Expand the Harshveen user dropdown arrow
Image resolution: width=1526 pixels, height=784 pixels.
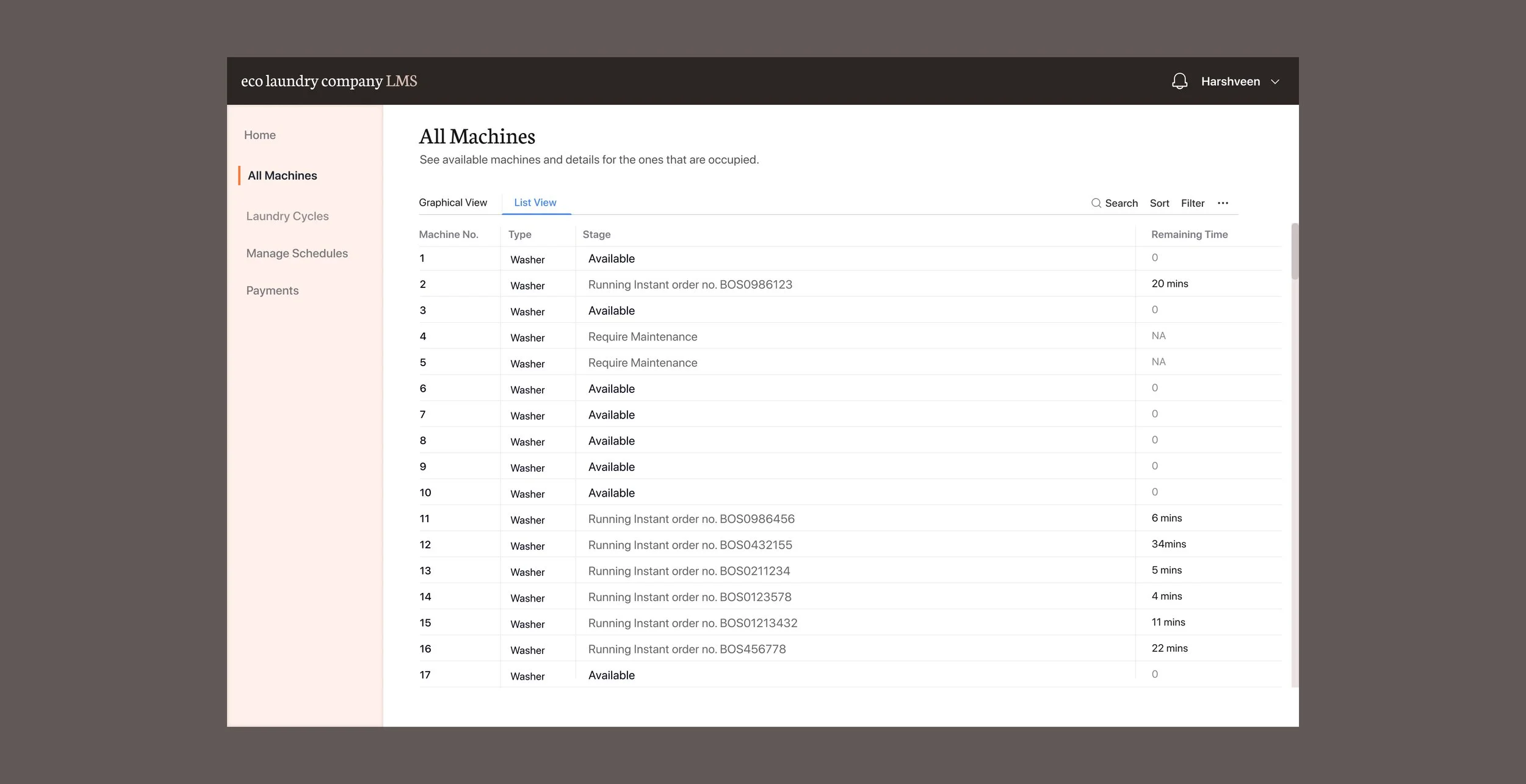point(1275,82)
